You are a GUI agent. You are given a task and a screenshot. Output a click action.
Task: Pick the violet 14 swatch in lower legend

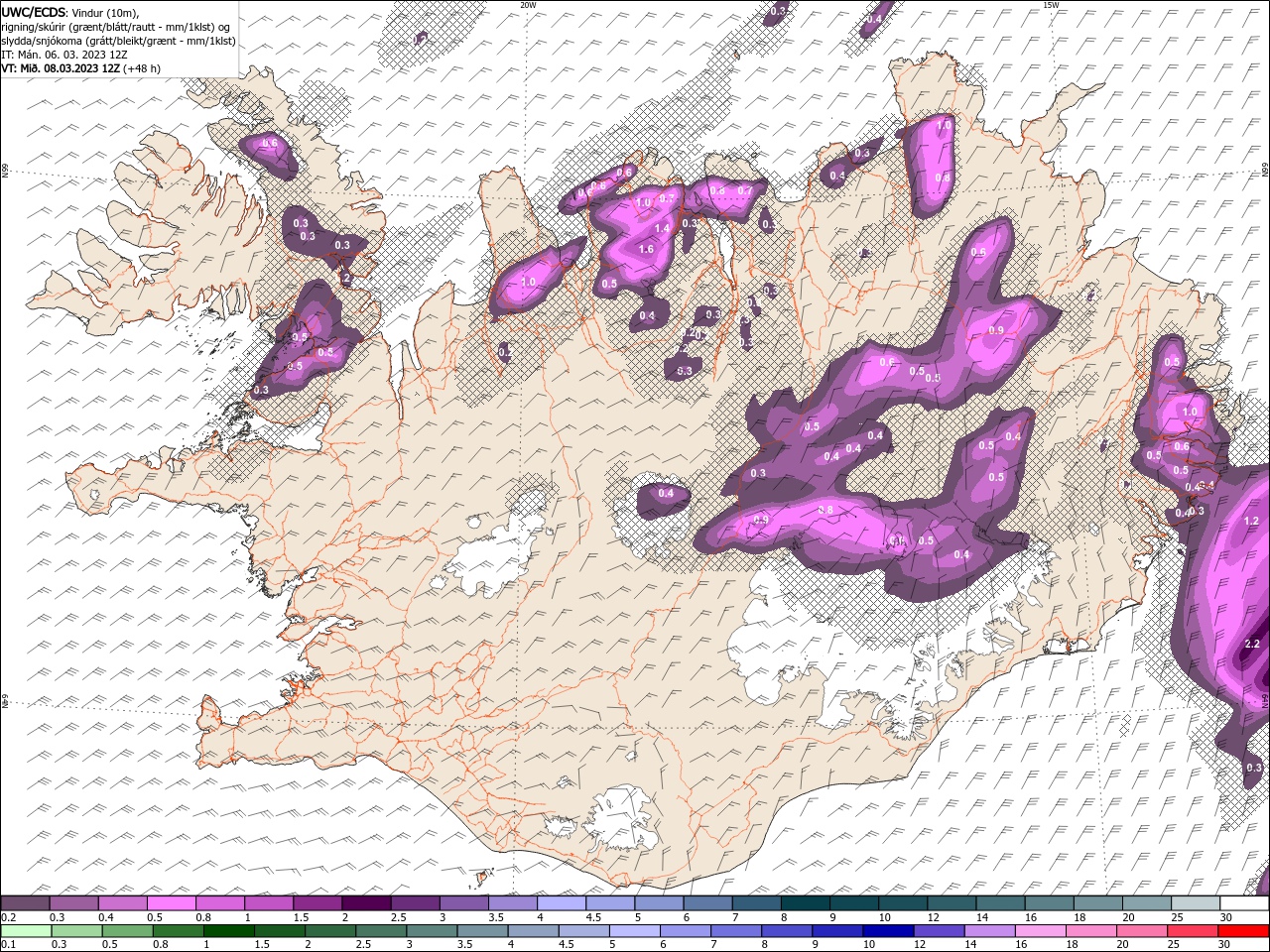[x=990, y=931]
